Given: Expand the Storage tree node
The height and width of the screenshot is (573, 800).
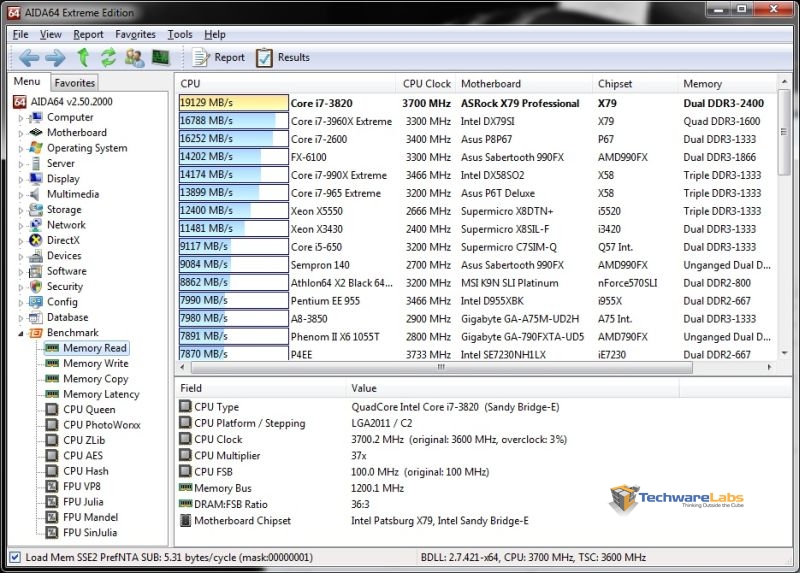Looking at the screenshot, I should click(21, 210).
